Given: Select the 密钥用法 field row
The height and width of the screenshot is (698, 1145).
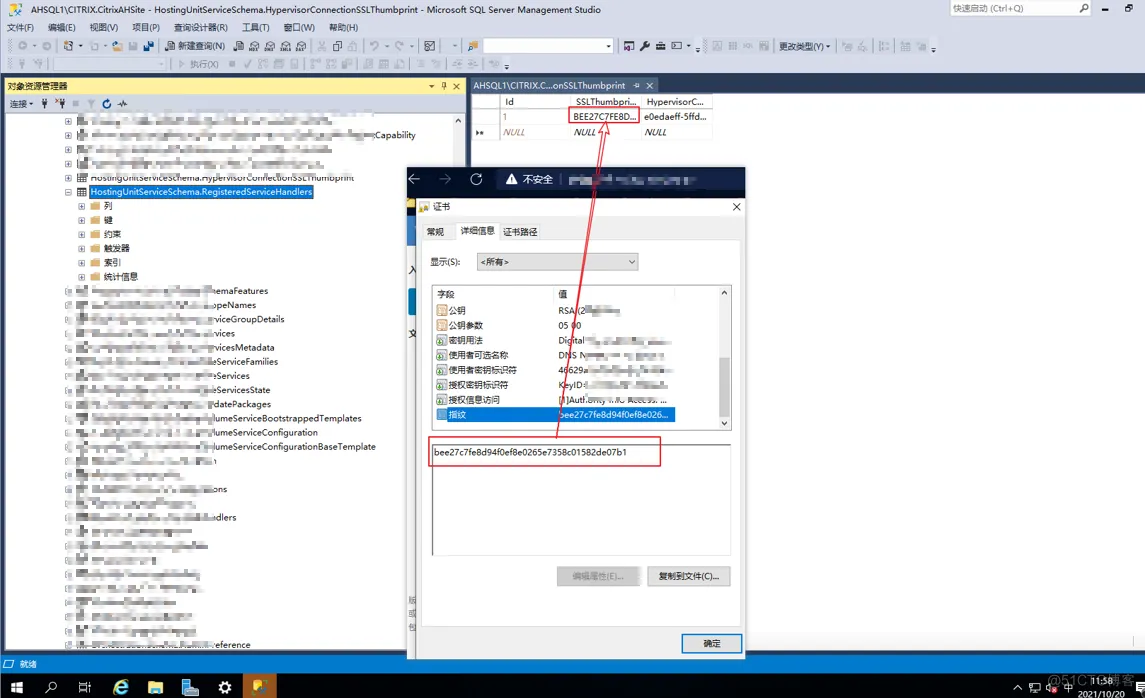Looking at the screenshot, I should 555,340.
